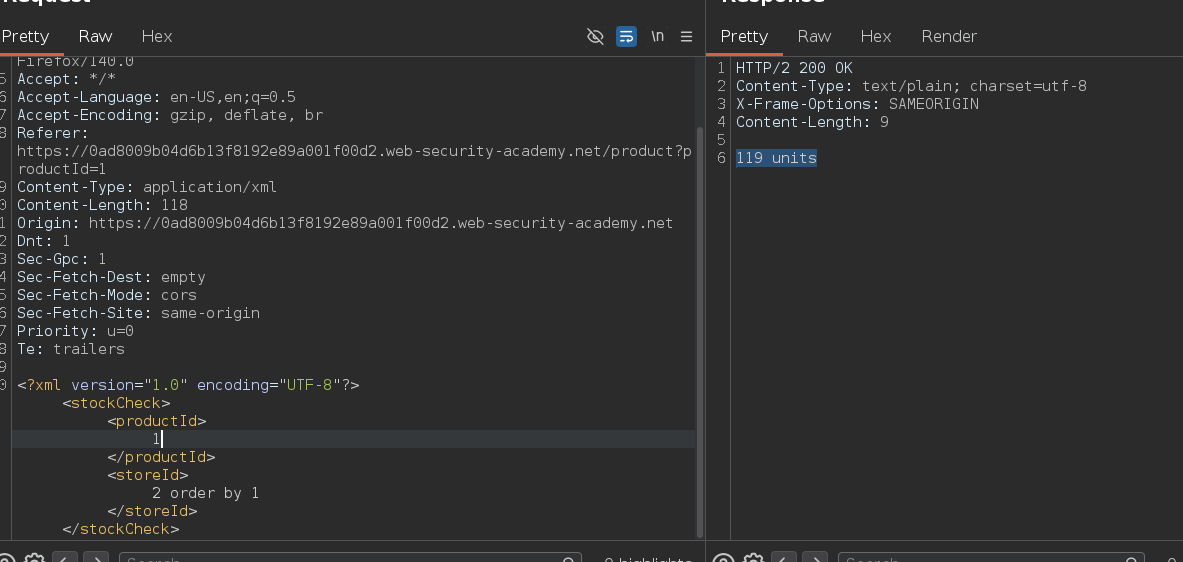Screen dimensions: 1183x562
Task: Click the request pane vertical scrollbar
Action: pyautogui.click(x=700, y=332)
